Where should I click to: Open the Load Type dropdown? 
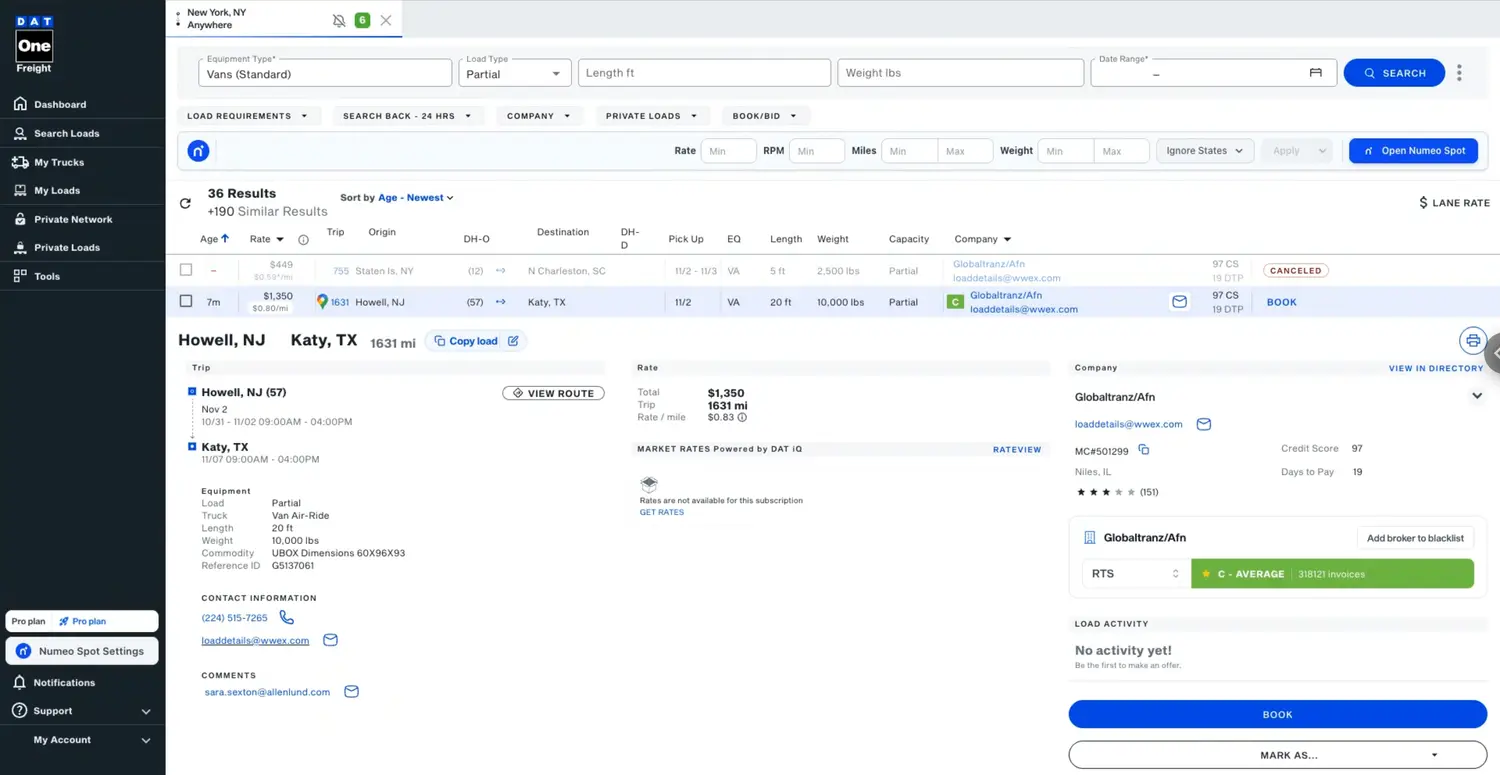[514, 73]
